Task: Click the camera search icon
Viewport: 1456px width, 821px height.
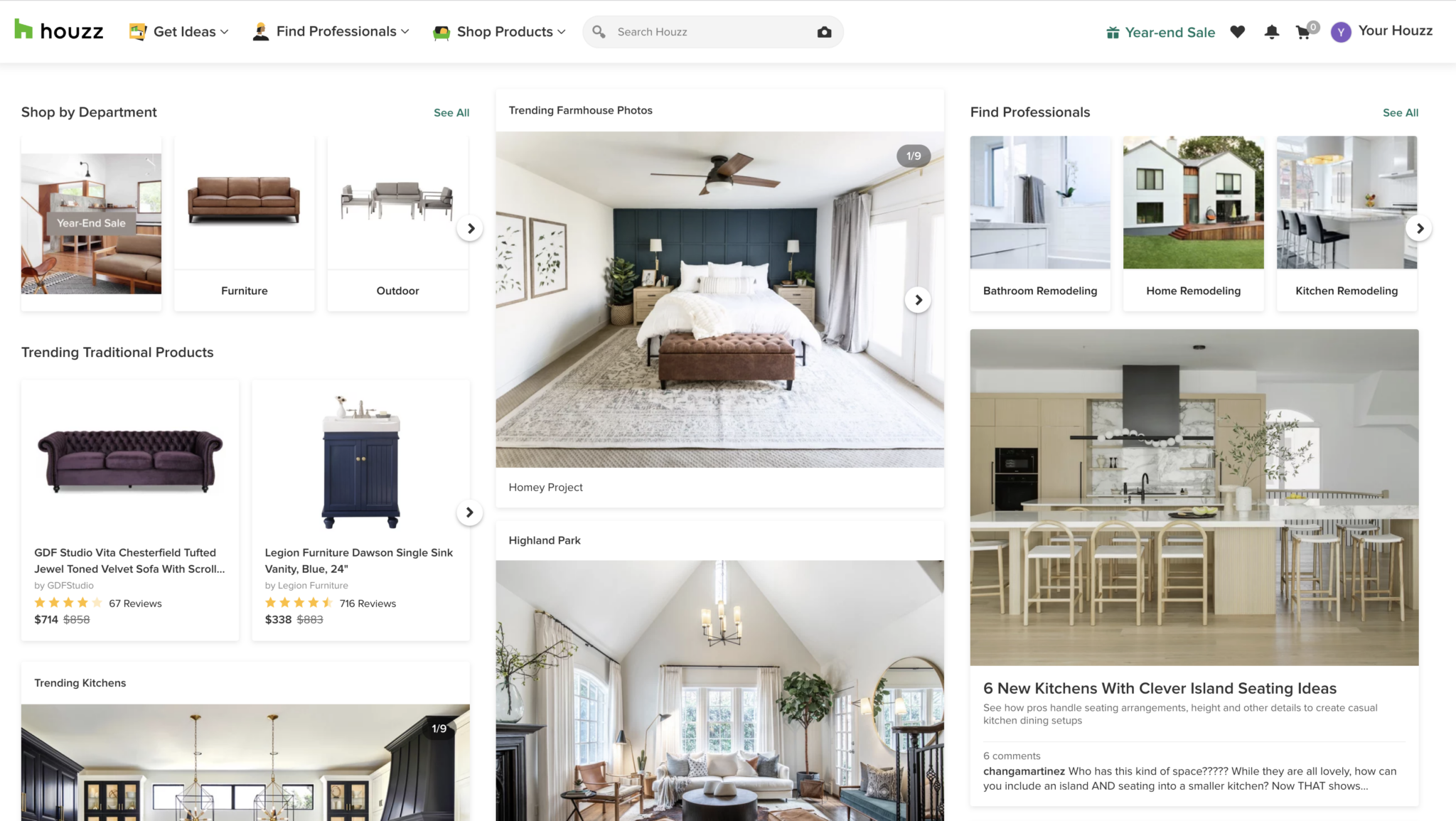Action: click(x=824, y=31)
